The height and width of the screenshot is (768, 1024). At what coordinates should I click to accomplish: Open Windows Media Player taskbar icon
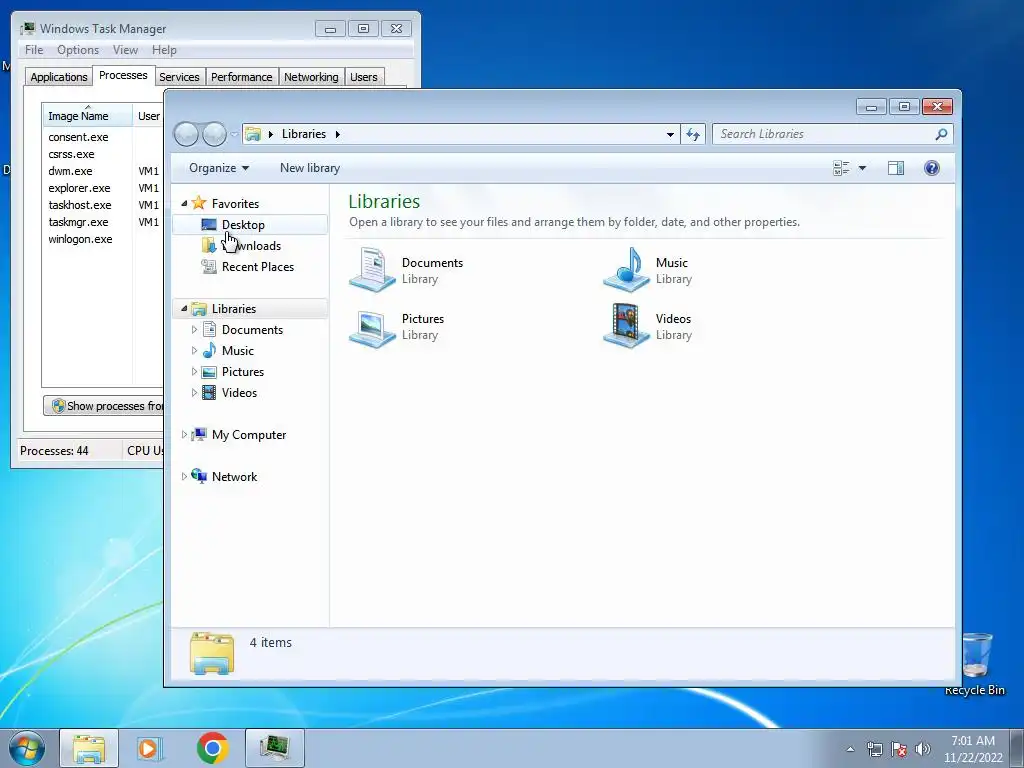click(150, 748)
